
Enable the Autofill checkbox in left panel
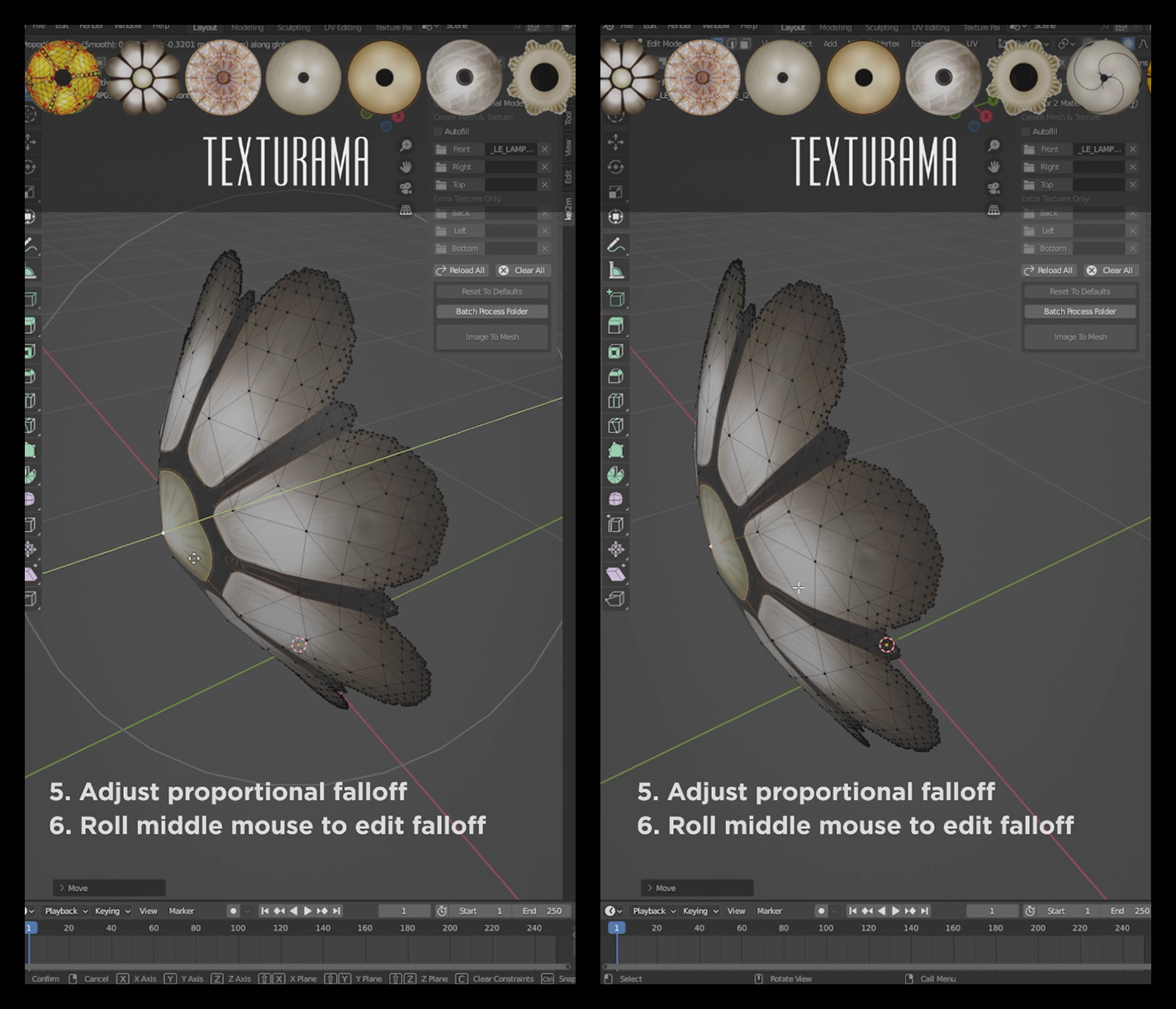tap(438, 131)
